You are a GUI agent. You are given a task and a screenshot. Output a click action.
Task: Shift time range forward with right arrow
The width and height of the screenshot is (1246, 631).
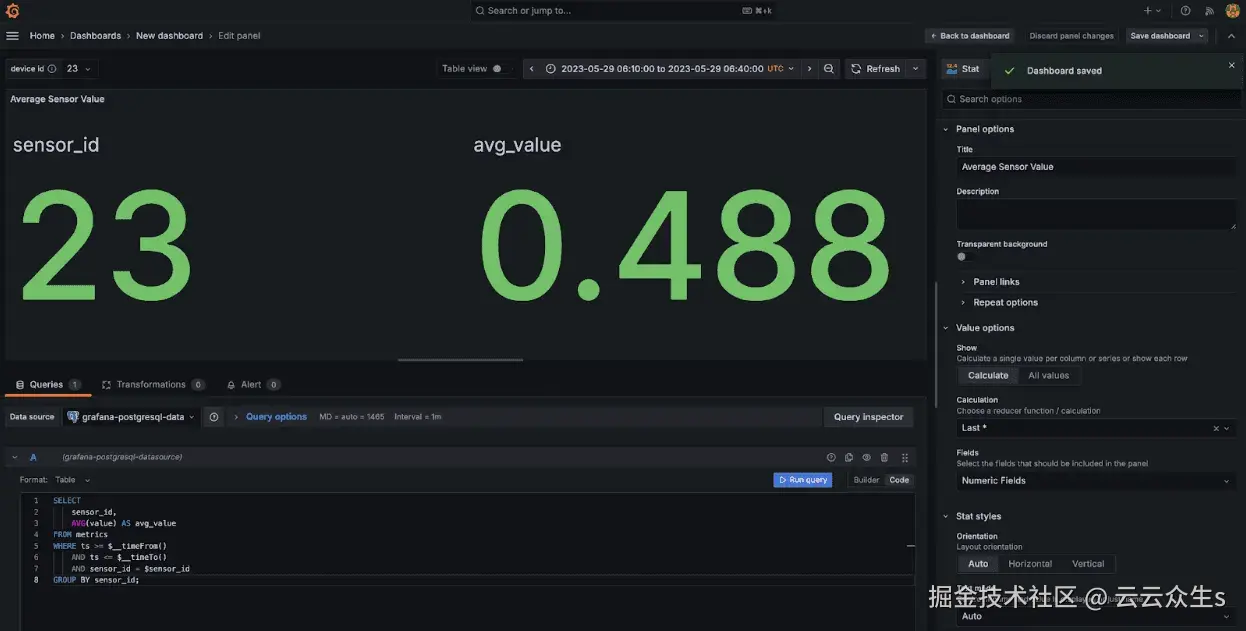click(809, 69)
